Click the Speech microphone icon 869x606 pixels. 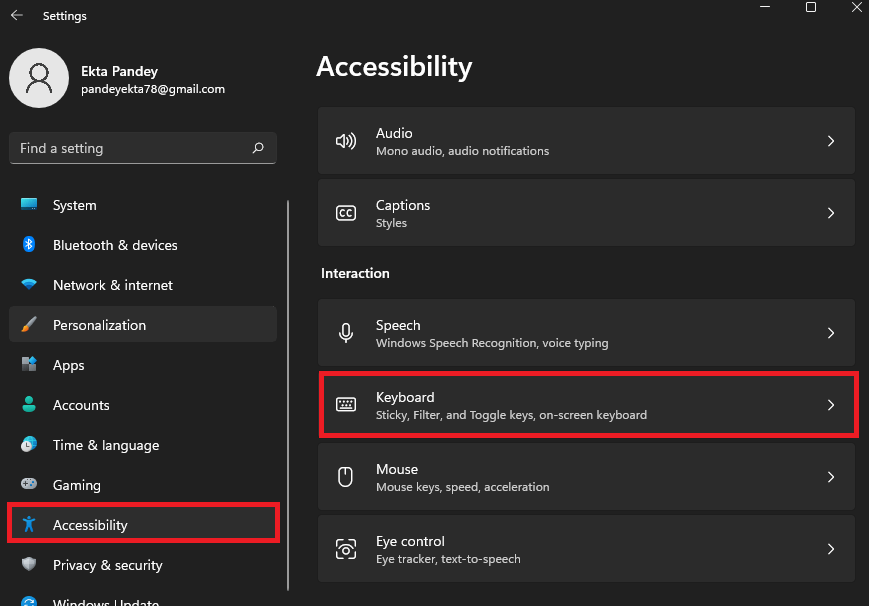point(346,333)
